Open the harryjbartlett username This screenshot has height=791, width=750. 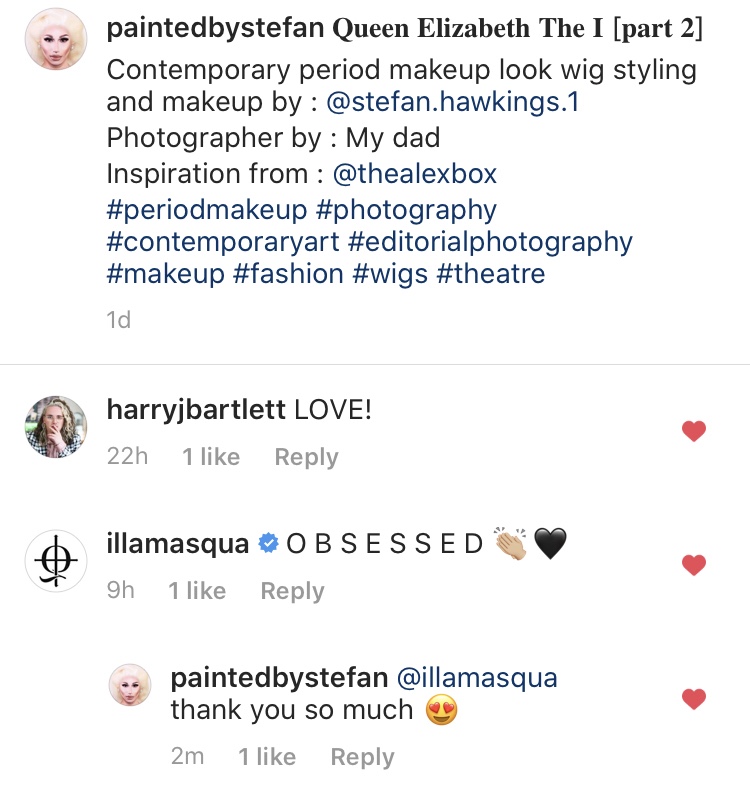196,409
